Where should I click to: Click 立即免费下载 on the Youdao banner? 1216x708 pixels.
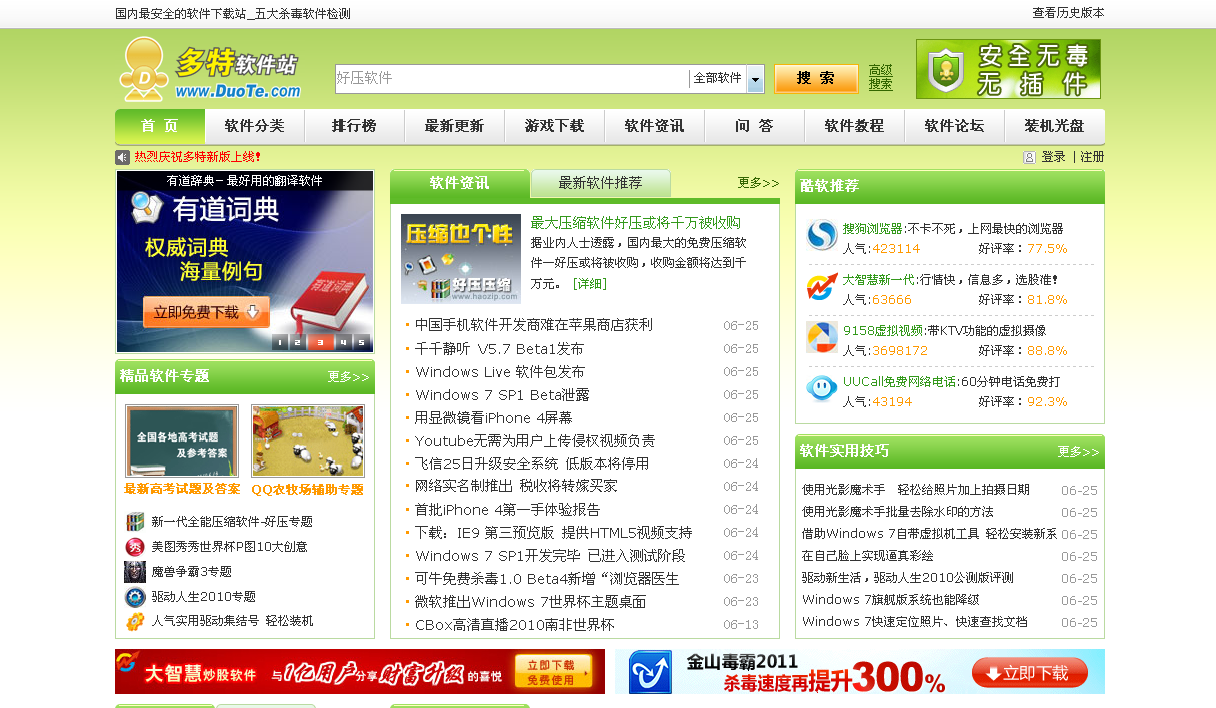click(206, 312)
